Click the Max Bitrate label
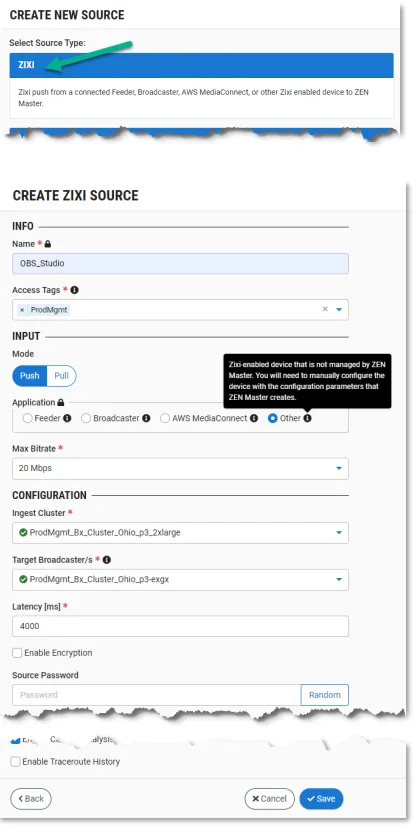Viewport: 418px width, 832px height. [34, 448]
